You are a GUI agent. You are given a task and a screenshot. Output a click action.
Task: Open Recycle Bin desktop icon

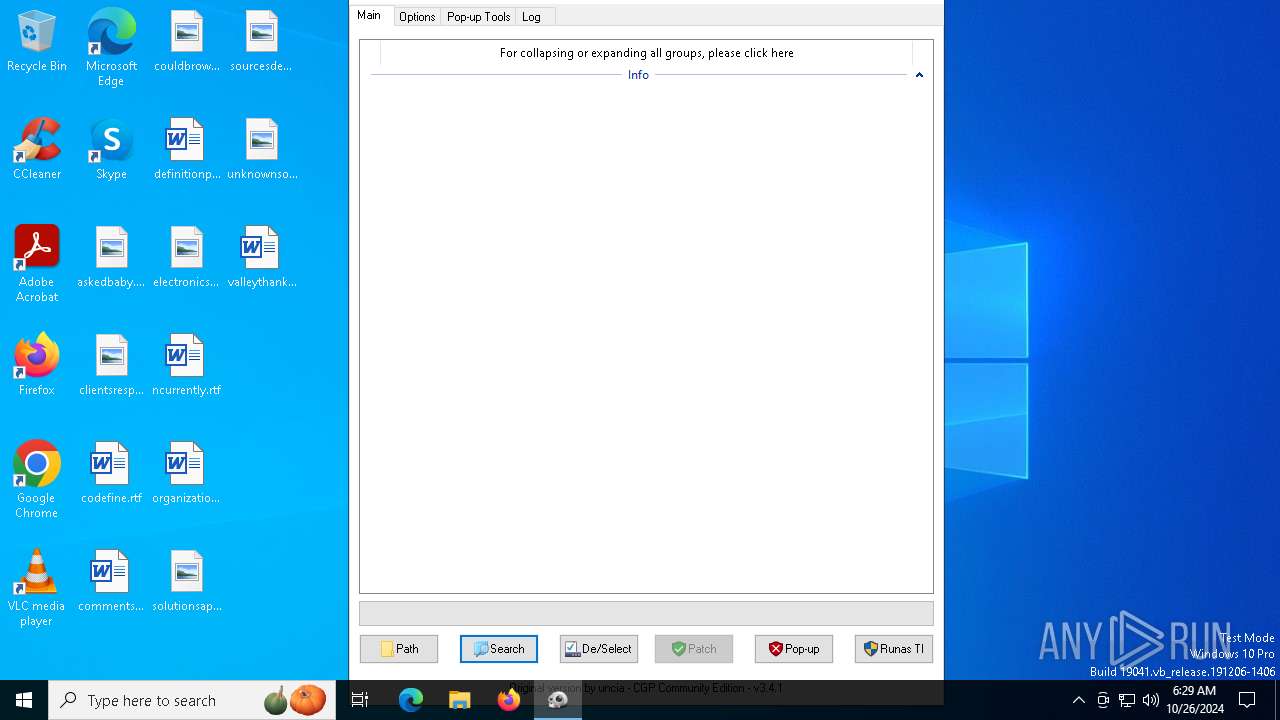point(37,42)
